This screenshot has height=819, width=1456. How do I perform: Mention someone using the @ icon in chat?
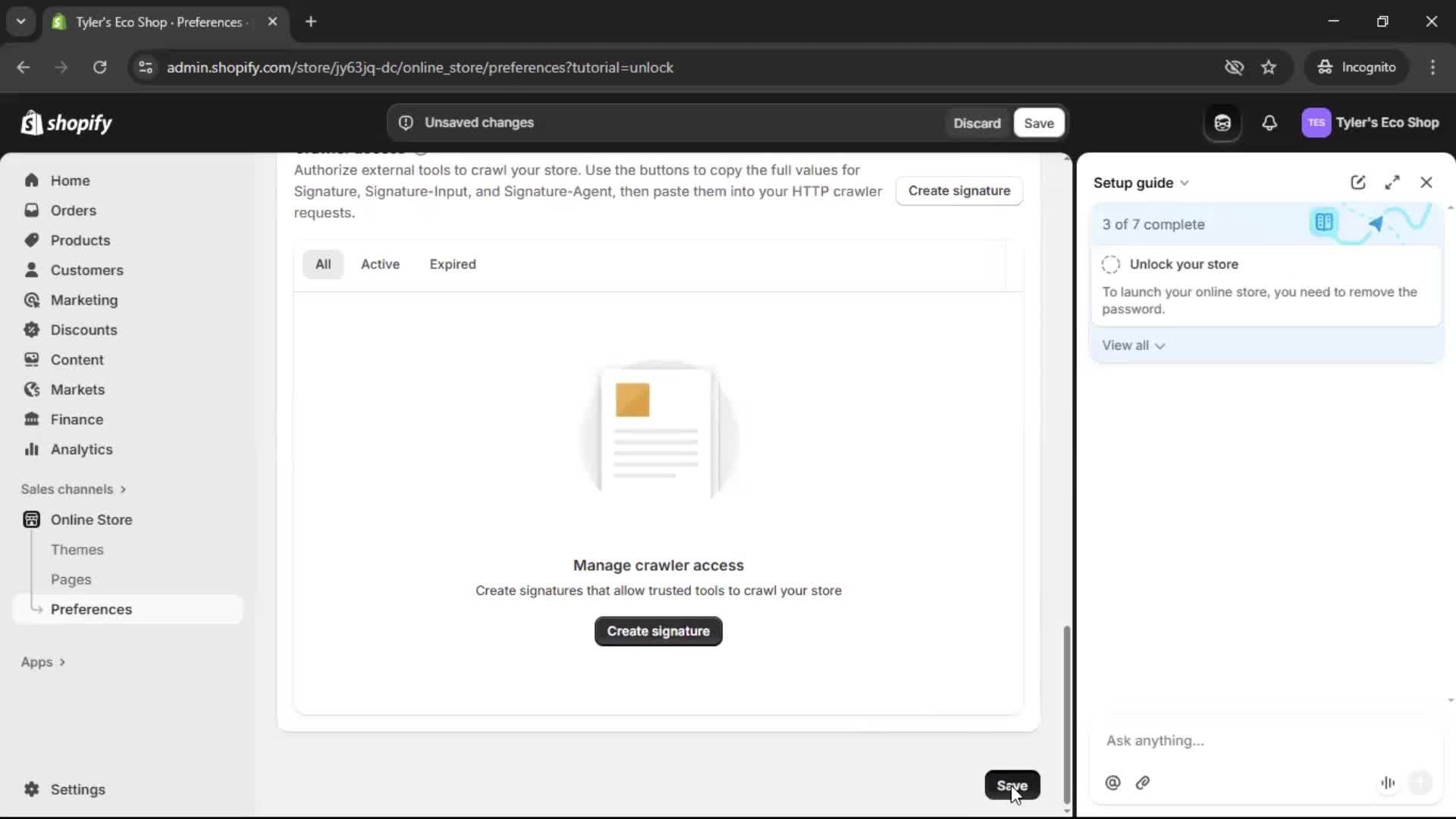[x=1112, y=783]
